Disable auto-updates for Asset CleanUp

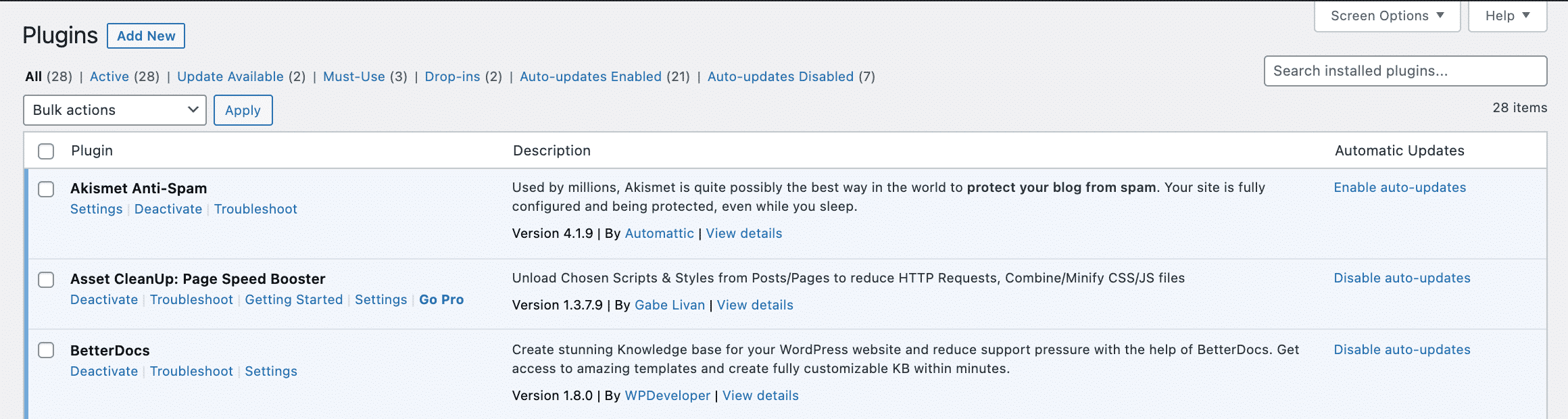[x=1402, y=278]
